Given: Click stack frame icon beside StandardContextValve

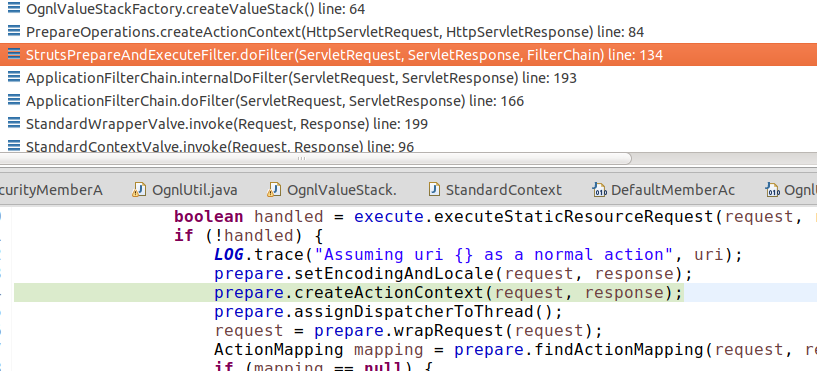Looking at the screenshot, I should coord(15,145).
